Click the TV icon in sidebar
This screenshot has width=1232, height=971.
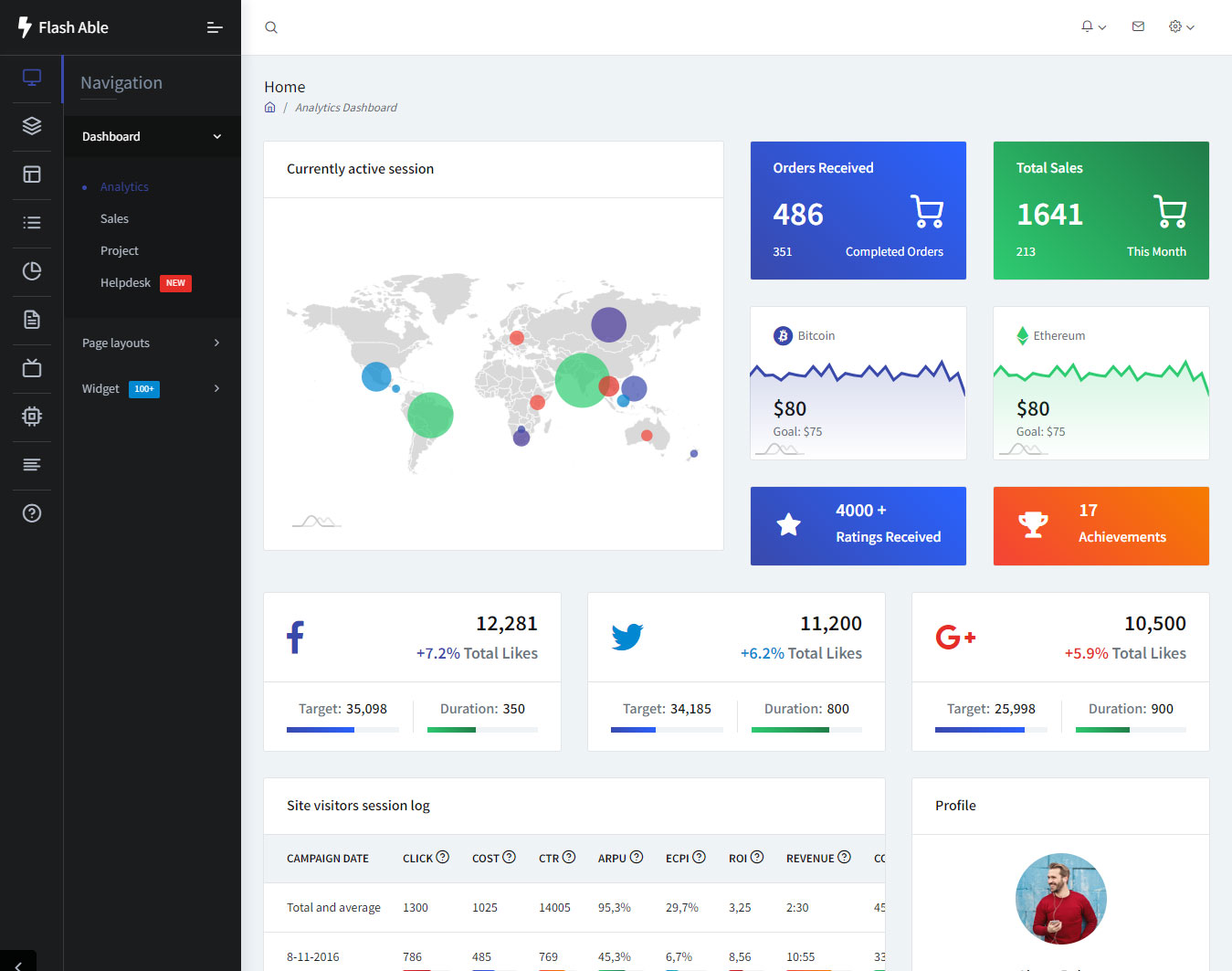point(32,368)
